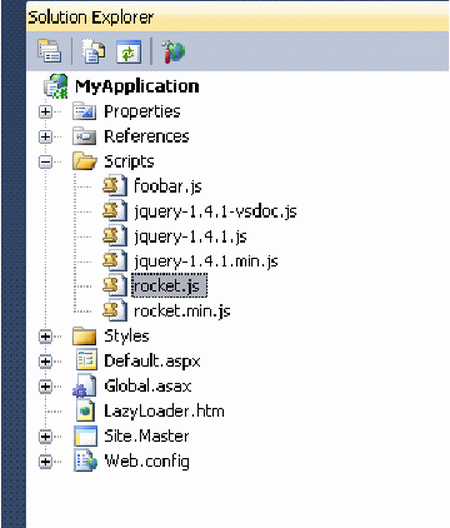This screenshot has width=450, height=528.
Task: Expand the Styles folder
Action: [x=45, y=336]
